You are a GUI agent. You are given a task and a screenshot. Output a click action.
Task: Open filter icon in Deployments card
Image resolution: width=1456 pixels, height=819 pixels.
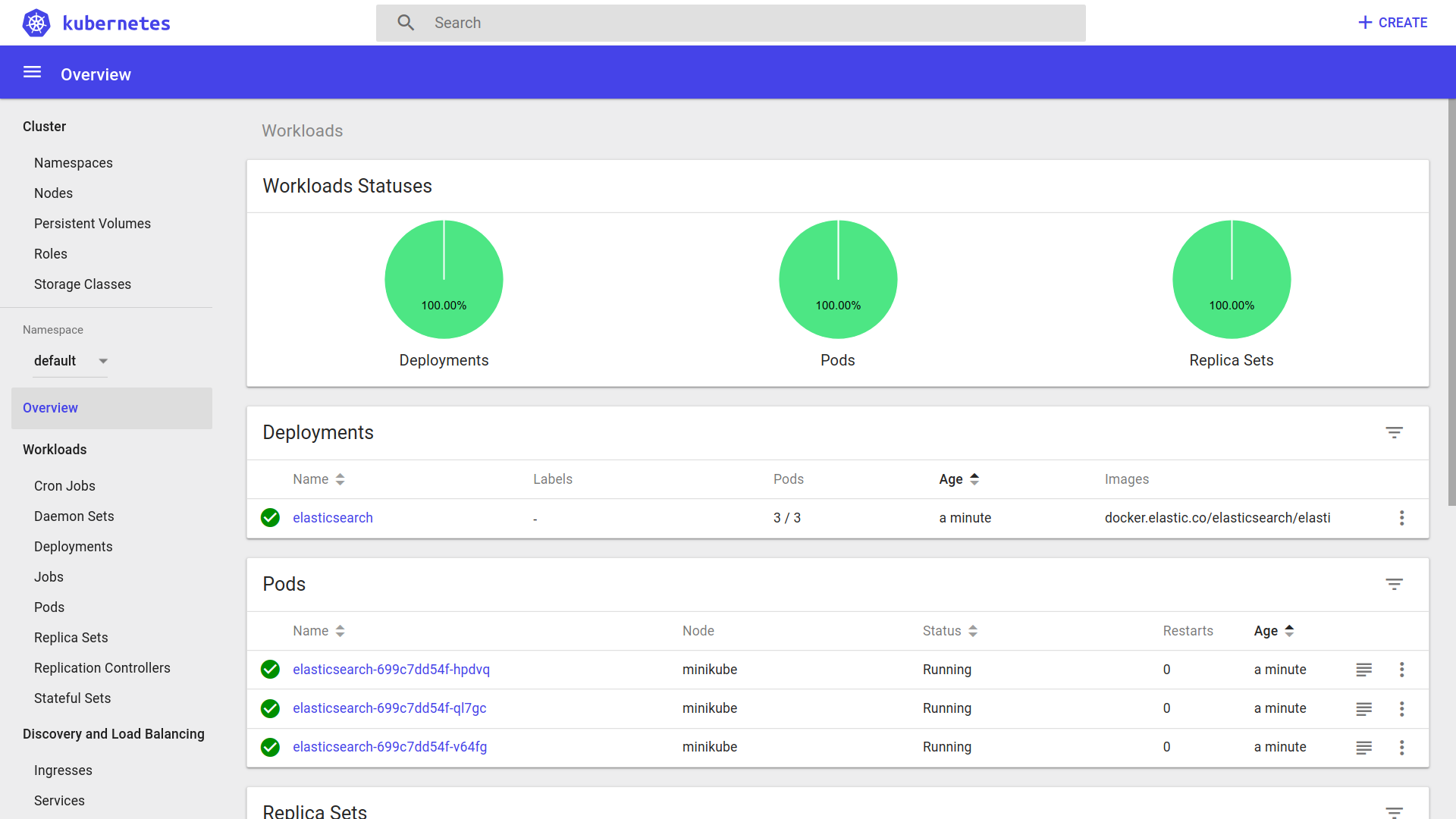click(x=1394, y=432)
